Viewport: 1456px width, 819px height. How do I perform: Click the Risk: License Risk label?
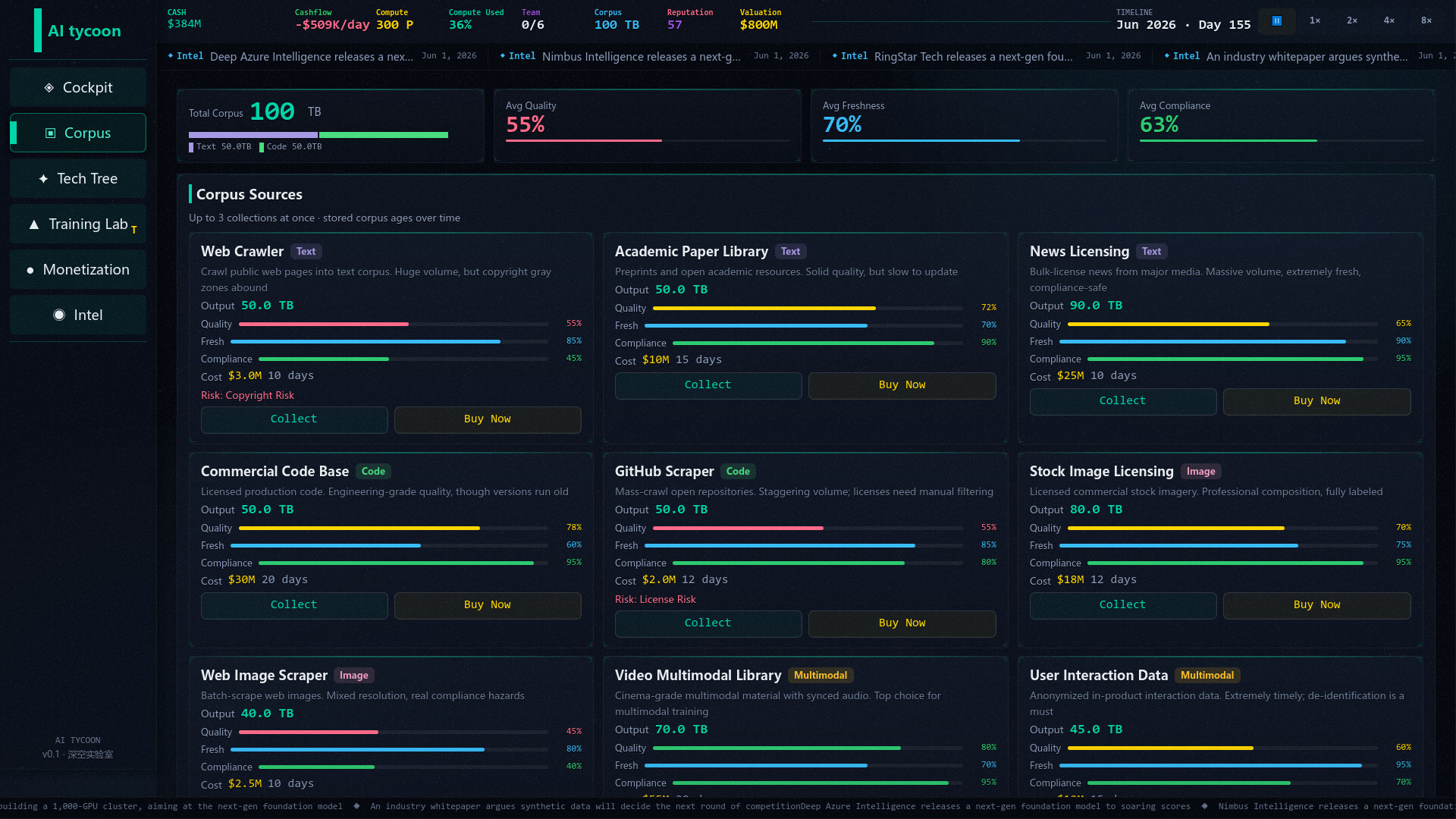[x=655, y=600]
